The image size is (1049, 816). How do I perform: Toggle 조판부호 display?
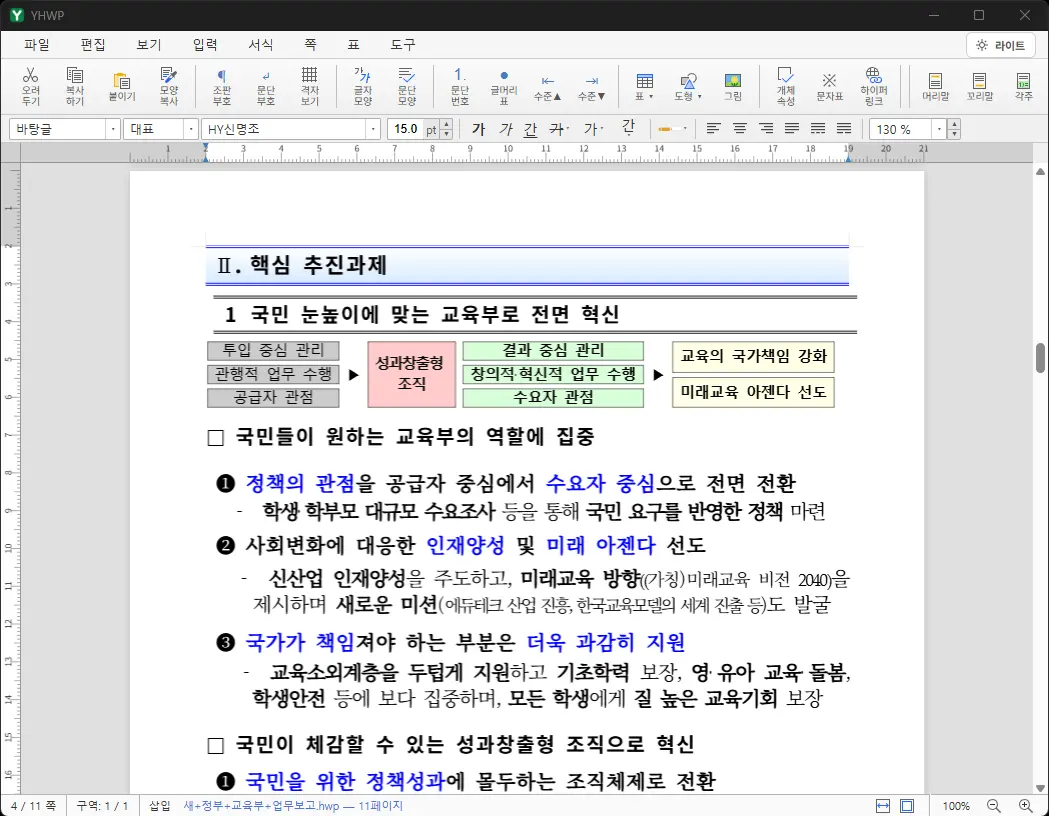[x=222, y=86]
